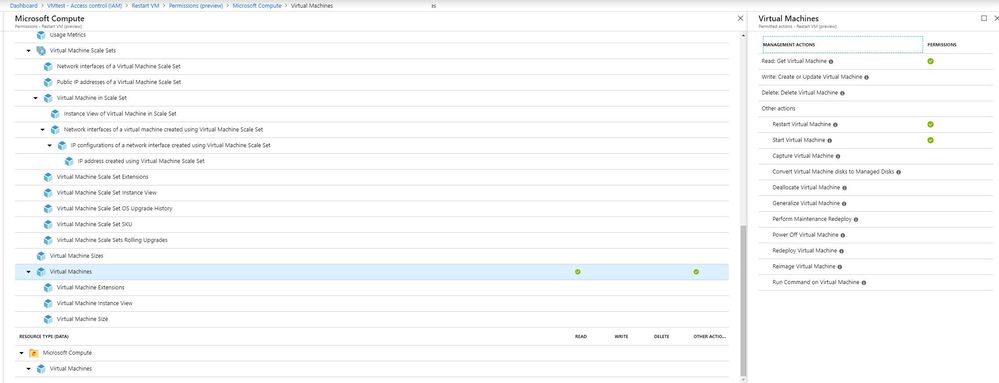Select the Redeploy Virtual Machine action
Screen dimensions: 999x383
805,251
